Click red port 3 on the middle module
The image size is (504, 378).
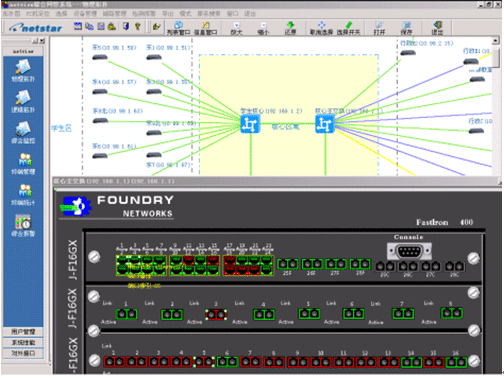point(216,314)
